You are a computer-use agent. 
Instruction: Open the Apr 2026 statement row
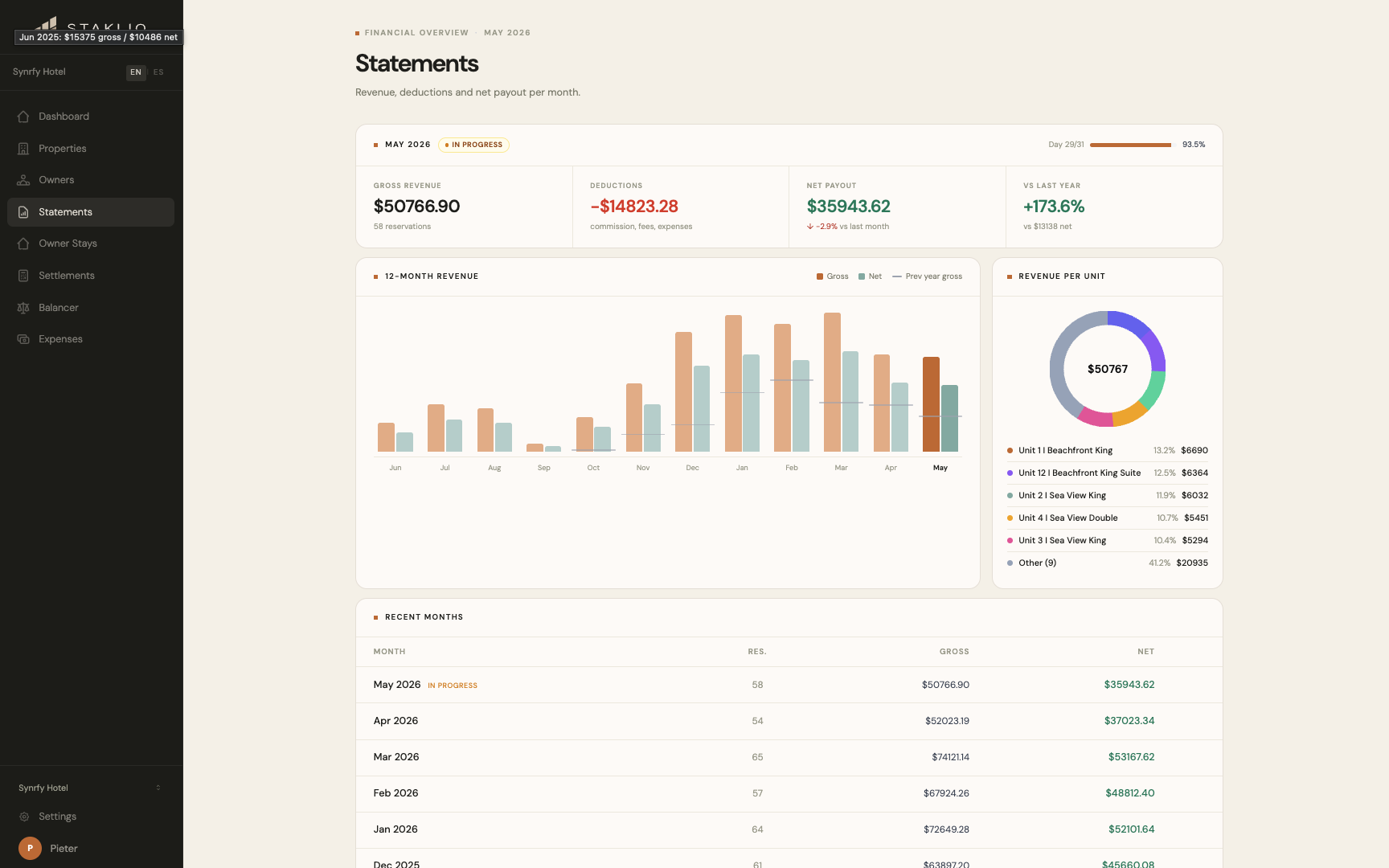(x=789, y=721)
